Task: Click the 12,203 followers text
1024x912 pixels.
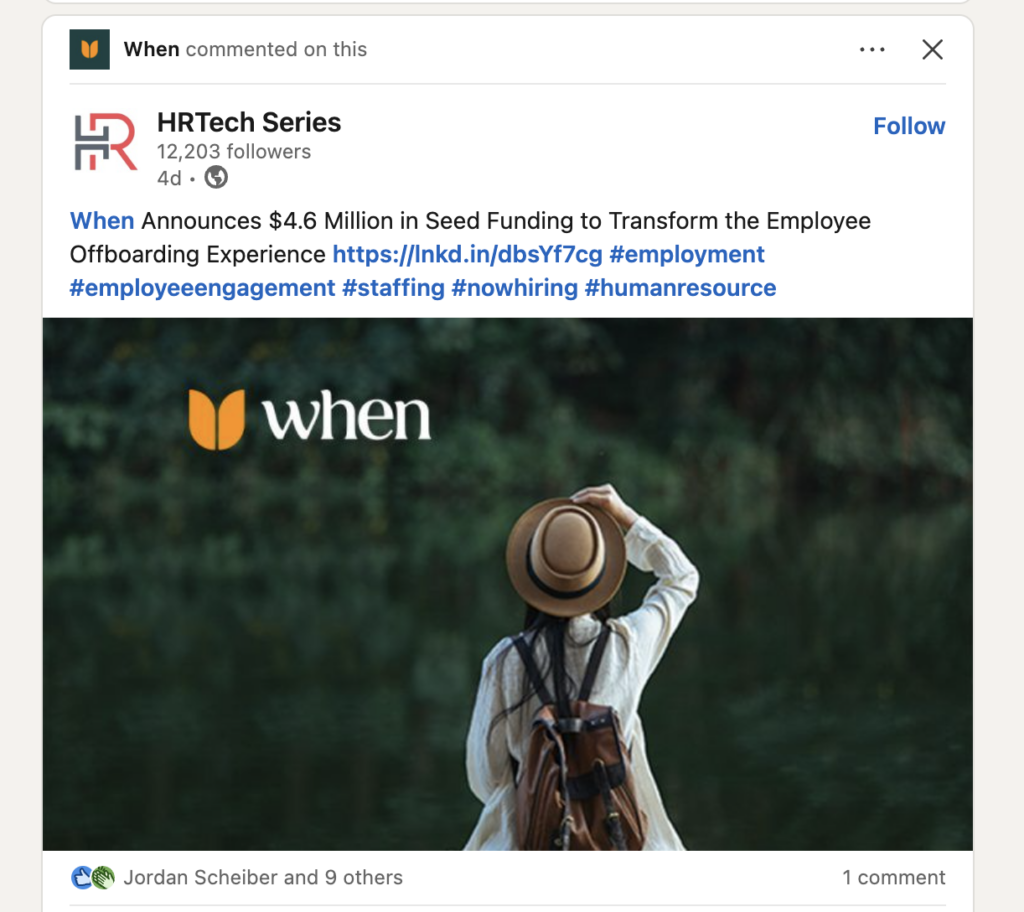Action: 234,152
